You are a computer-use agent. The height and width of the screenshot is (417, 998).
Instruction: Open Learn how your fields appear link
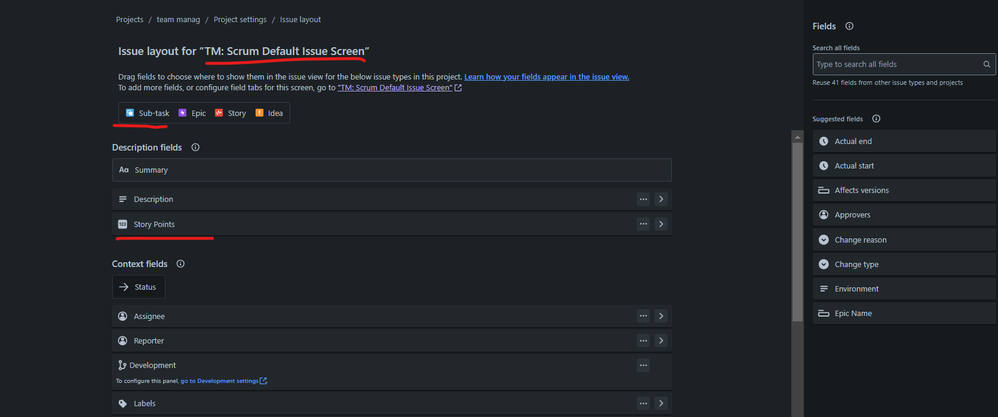pos(547,77)
